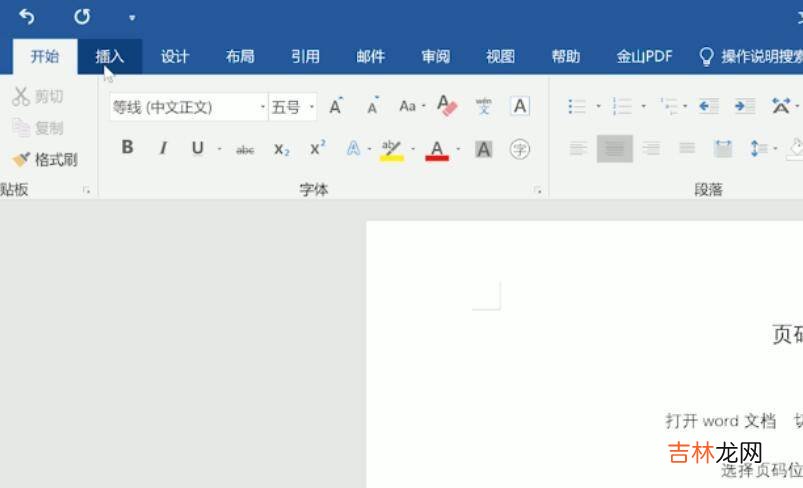Image resolution: width=803 pixels, height=488 pixels.
Task: Apply the red font color swatch
Action: tap(437, 149)
